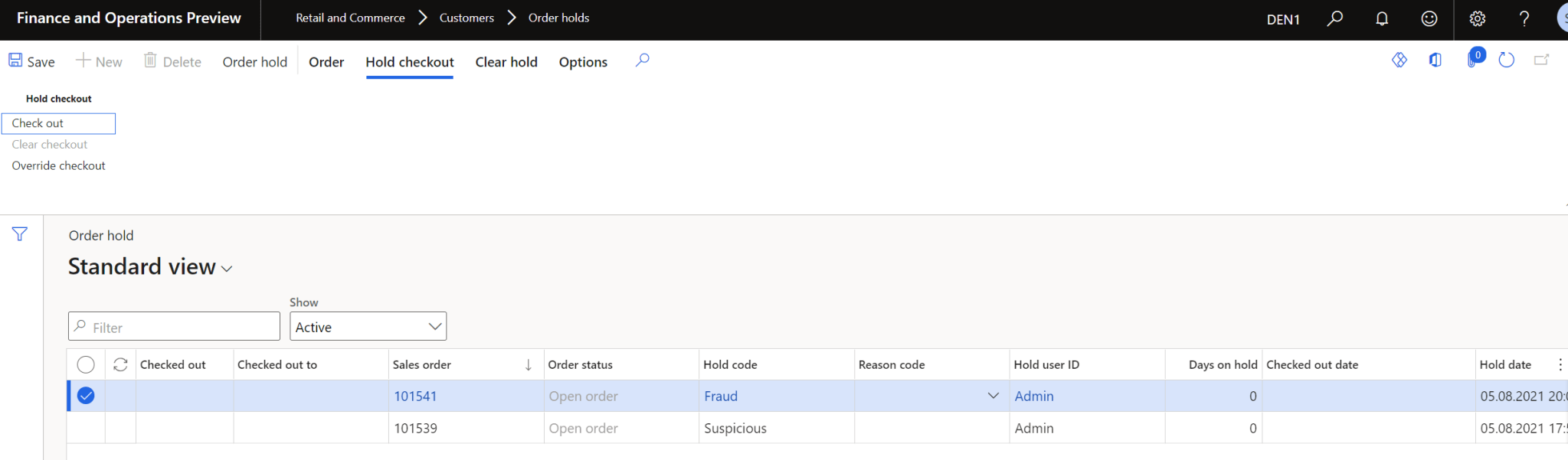This screenshot has height=460, width=1568.
Task: Open the help question mark
Action: (x=1524, y=19)
